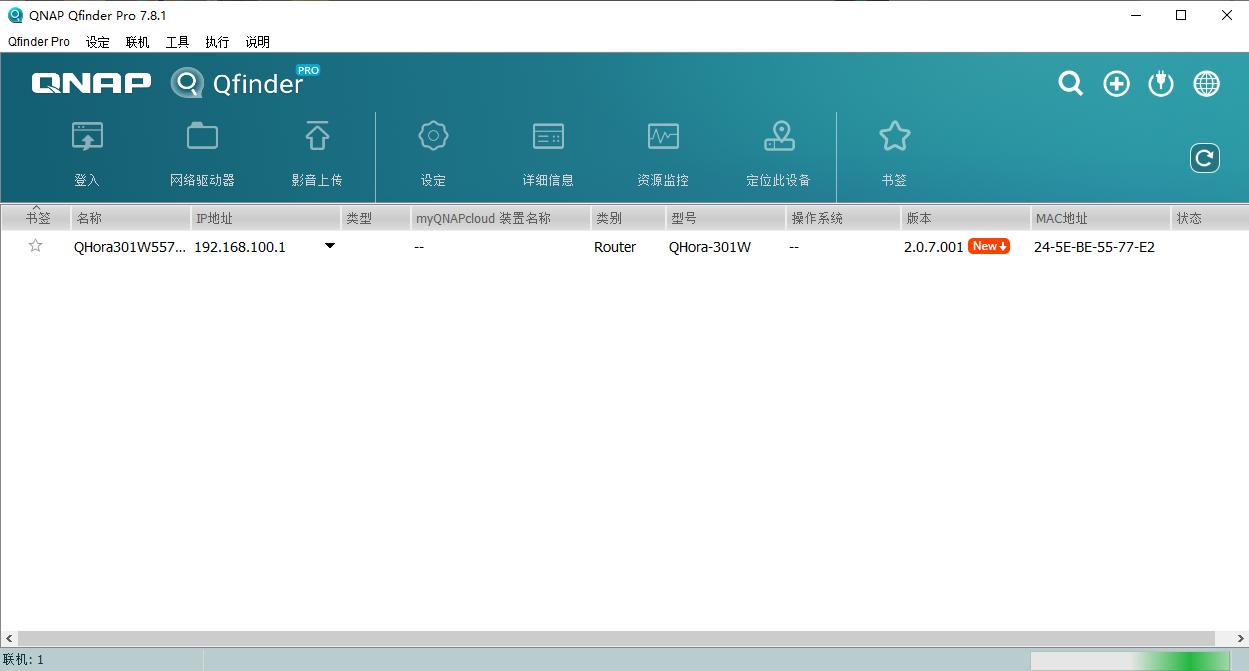
Task: Click the New firmware update badge
Action: coord(988,245)
